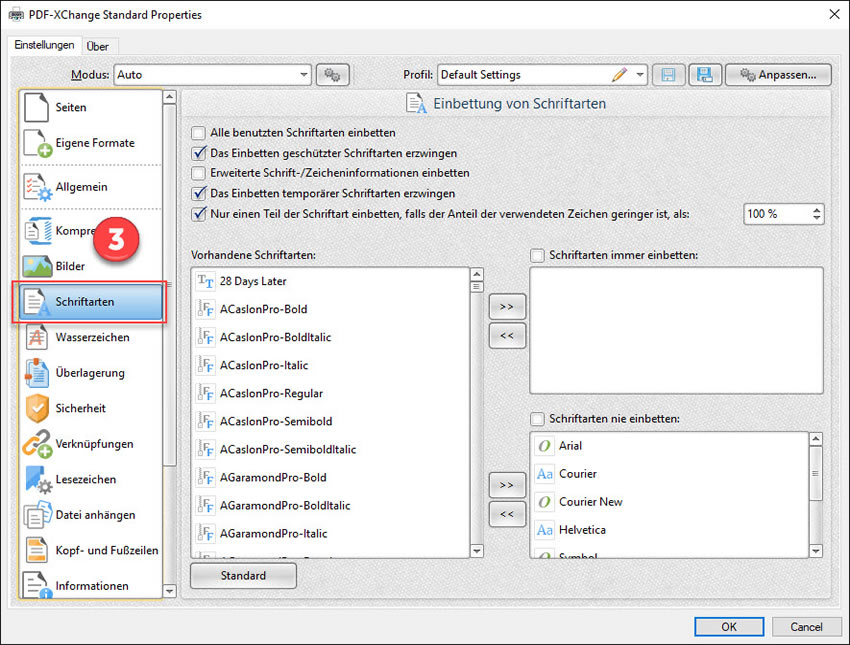Toggle Das Einbetten temporärer Schriftarten erzwingen

(199, 194)
